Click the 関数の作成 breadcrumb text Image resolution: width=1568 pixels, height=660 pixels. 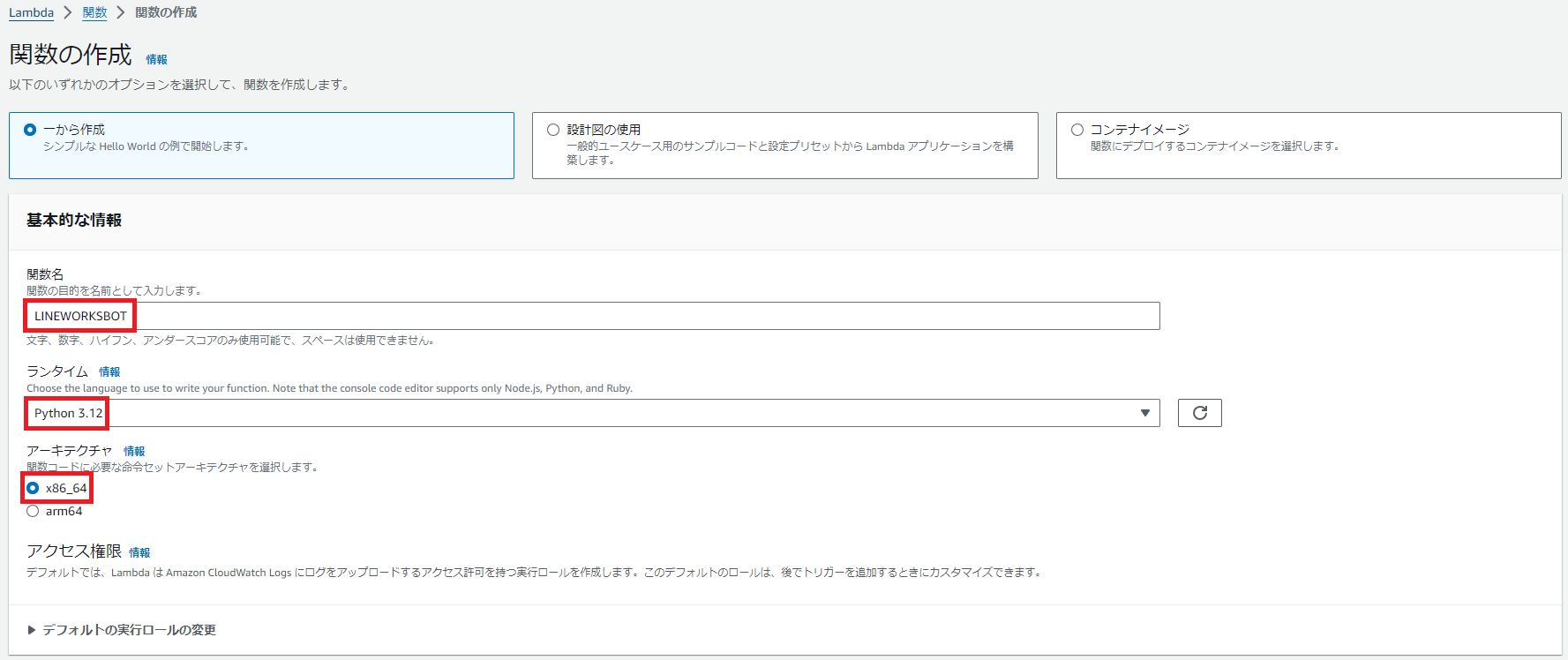166,12
